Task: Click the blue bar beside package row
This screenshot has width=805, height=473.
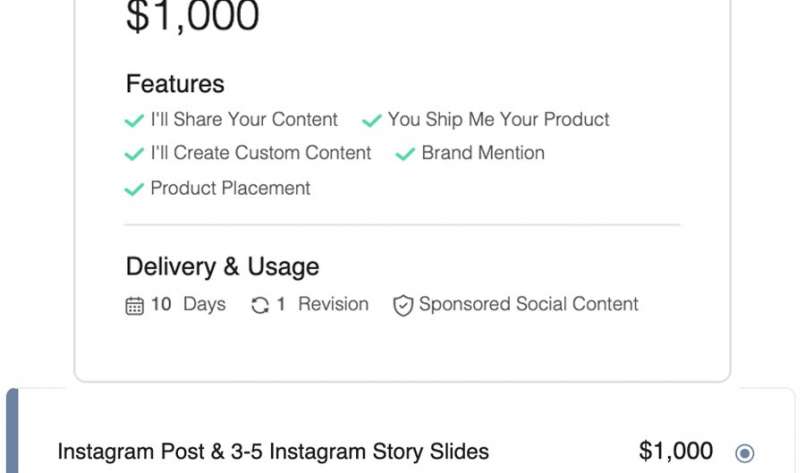Action: click(x=12, y=431)
